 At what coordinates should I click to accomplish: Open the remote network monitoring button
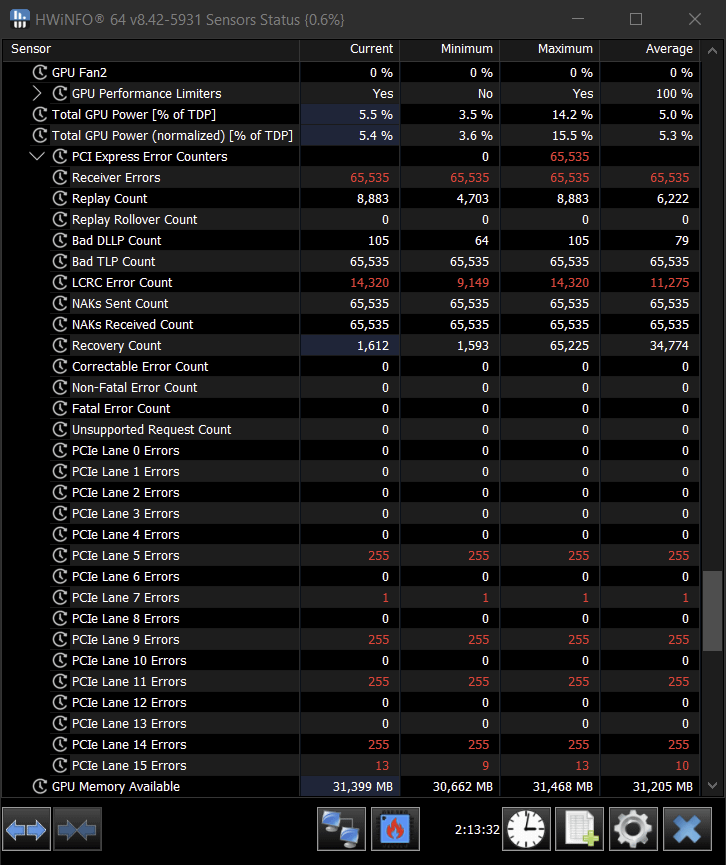coord(342,830)
